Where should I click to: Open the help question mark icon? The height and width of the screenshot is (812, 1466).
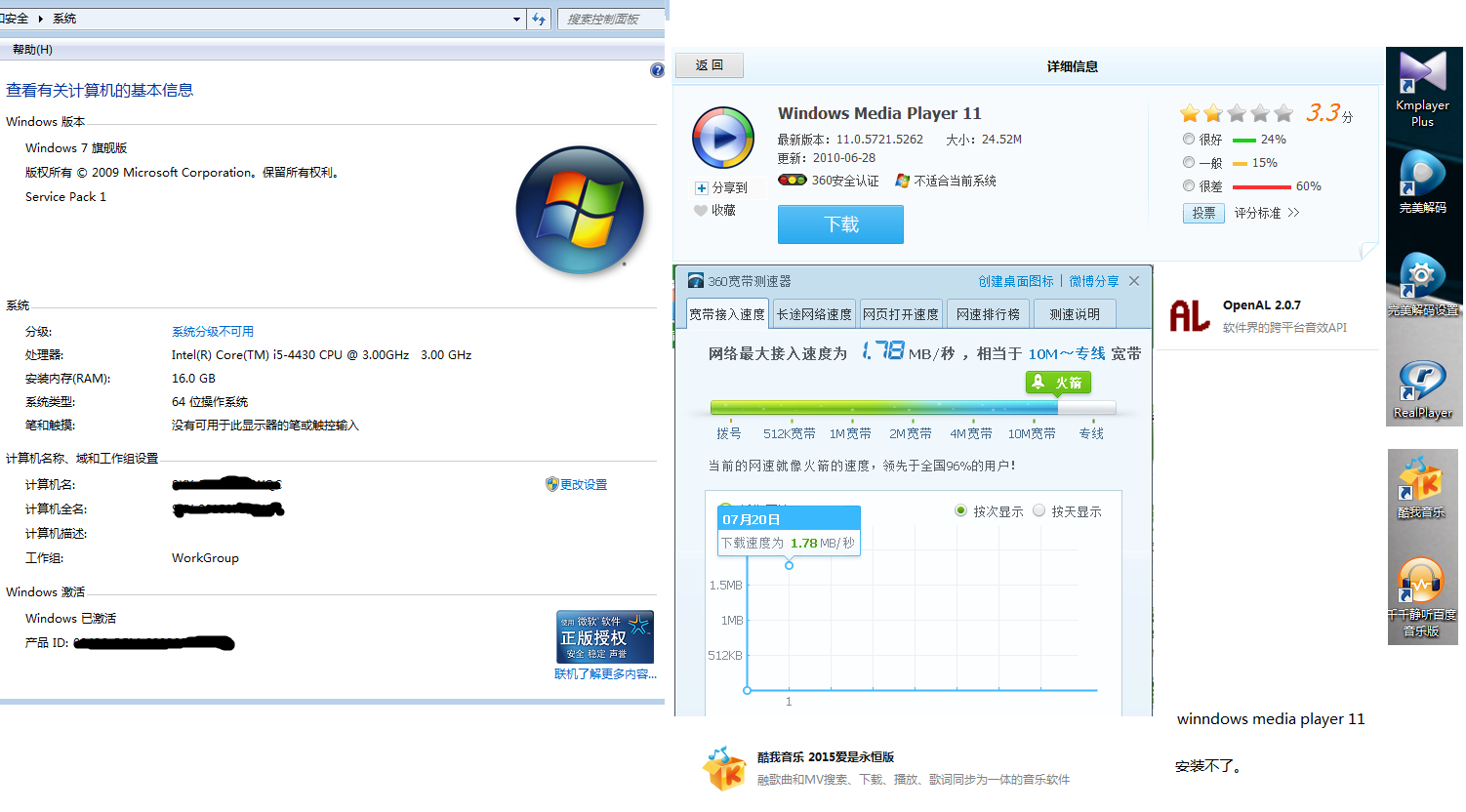click(x=657, y=70)
